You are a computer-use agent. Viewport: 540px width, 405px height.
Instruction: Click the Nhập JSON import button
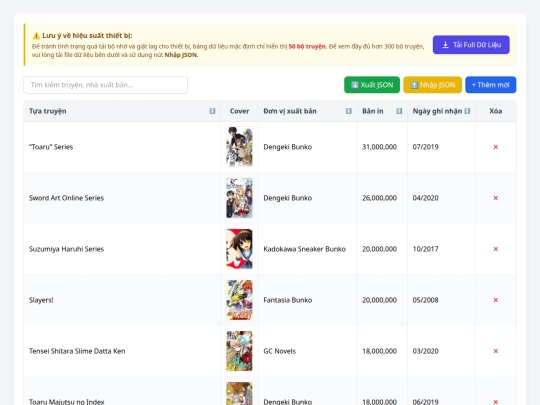tap(432, 85)
